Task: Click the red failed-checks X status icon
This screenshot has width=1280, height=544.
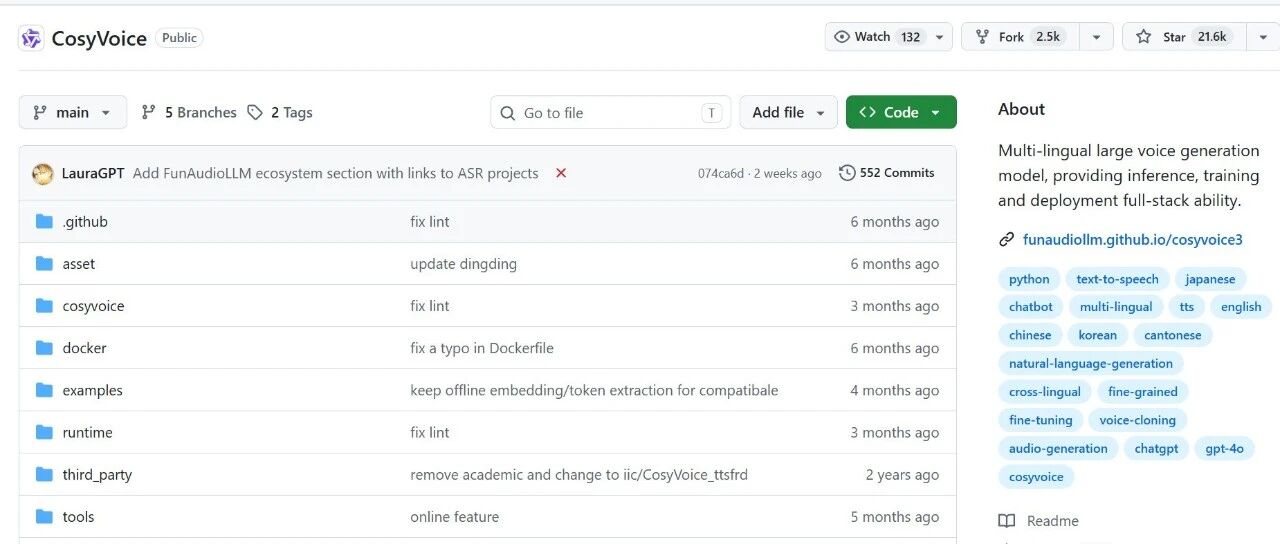Action: click(561, 173)
